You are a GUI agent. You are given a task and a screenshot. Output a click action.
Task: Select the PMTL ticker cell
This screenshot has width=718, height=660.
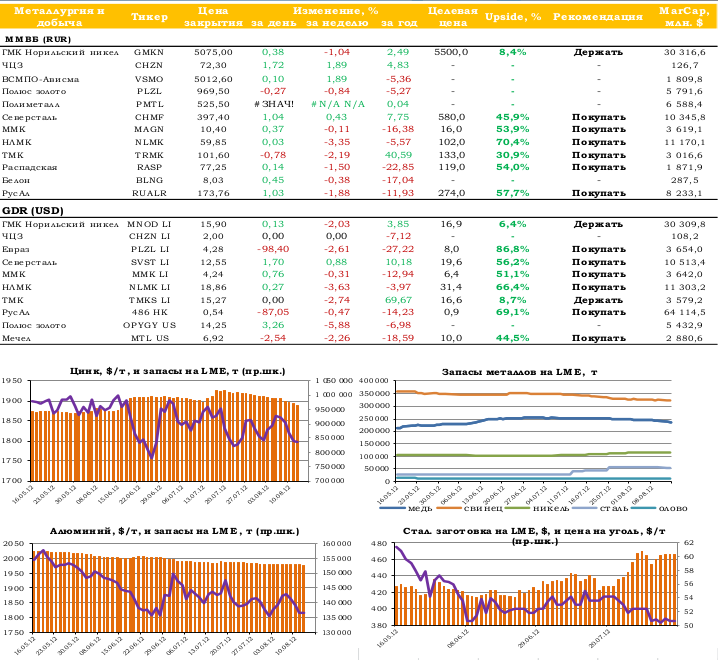coord(150,104)
